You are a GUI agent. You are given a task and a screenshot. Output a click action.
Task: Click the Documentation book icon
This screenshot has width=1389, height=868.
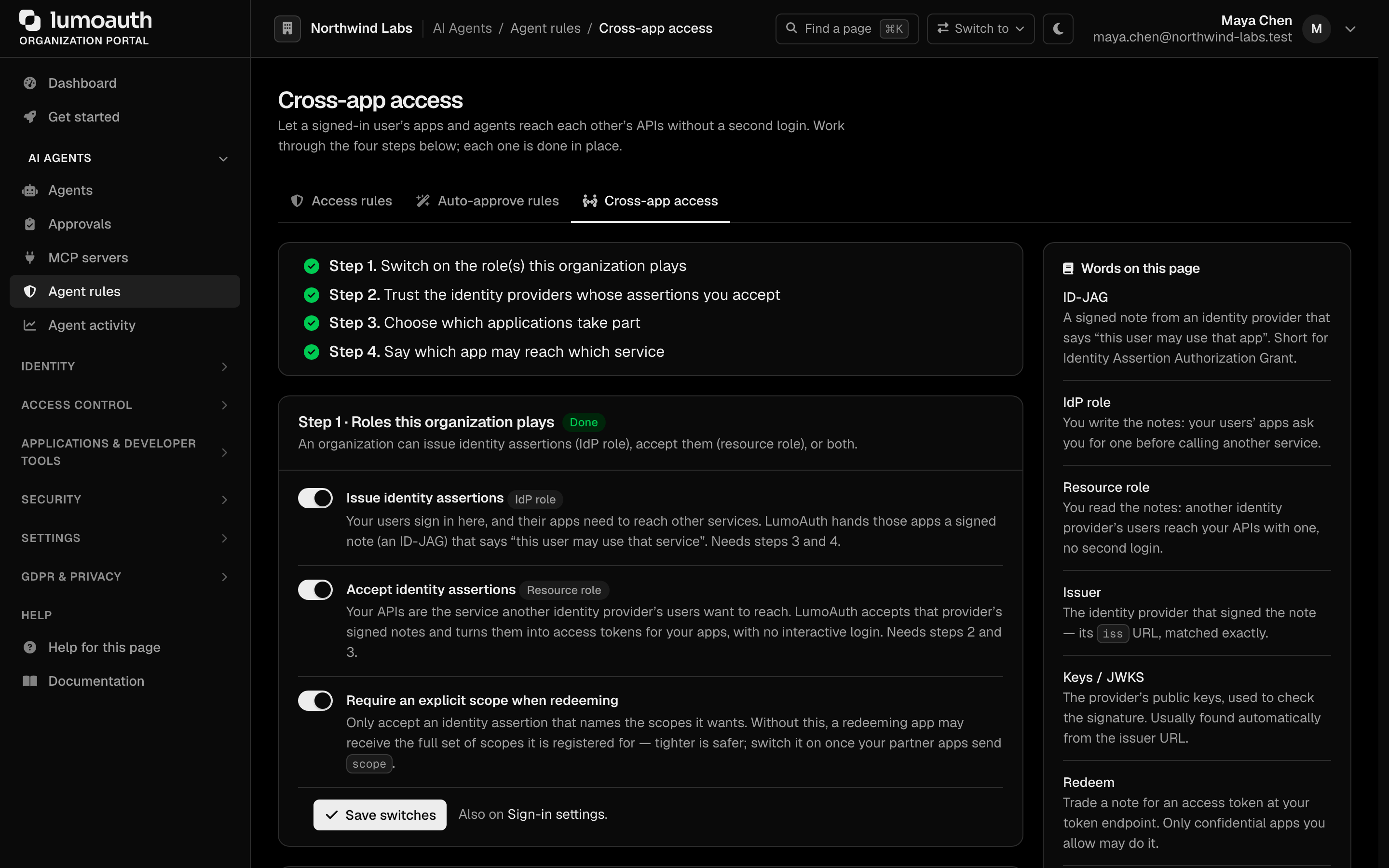tap(30, 681)
